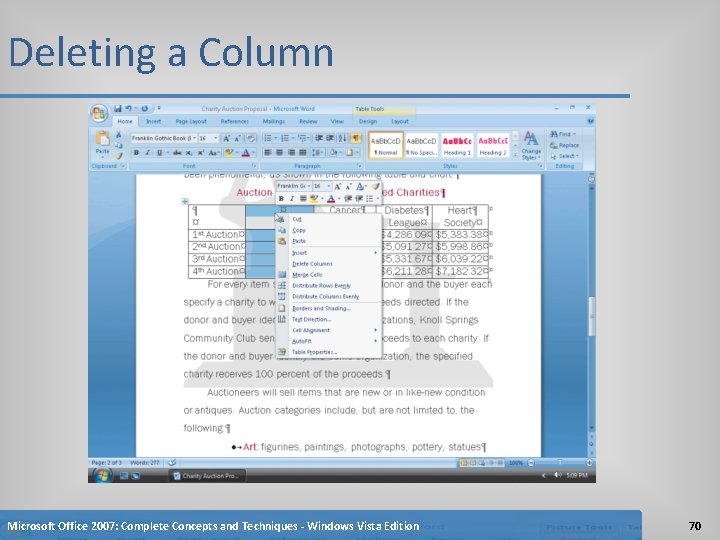Image resolution: width=720 pixels, height=540 pixels.
Task: Open the ribbon font size 16 dropdown
Action: coord(216,138)
